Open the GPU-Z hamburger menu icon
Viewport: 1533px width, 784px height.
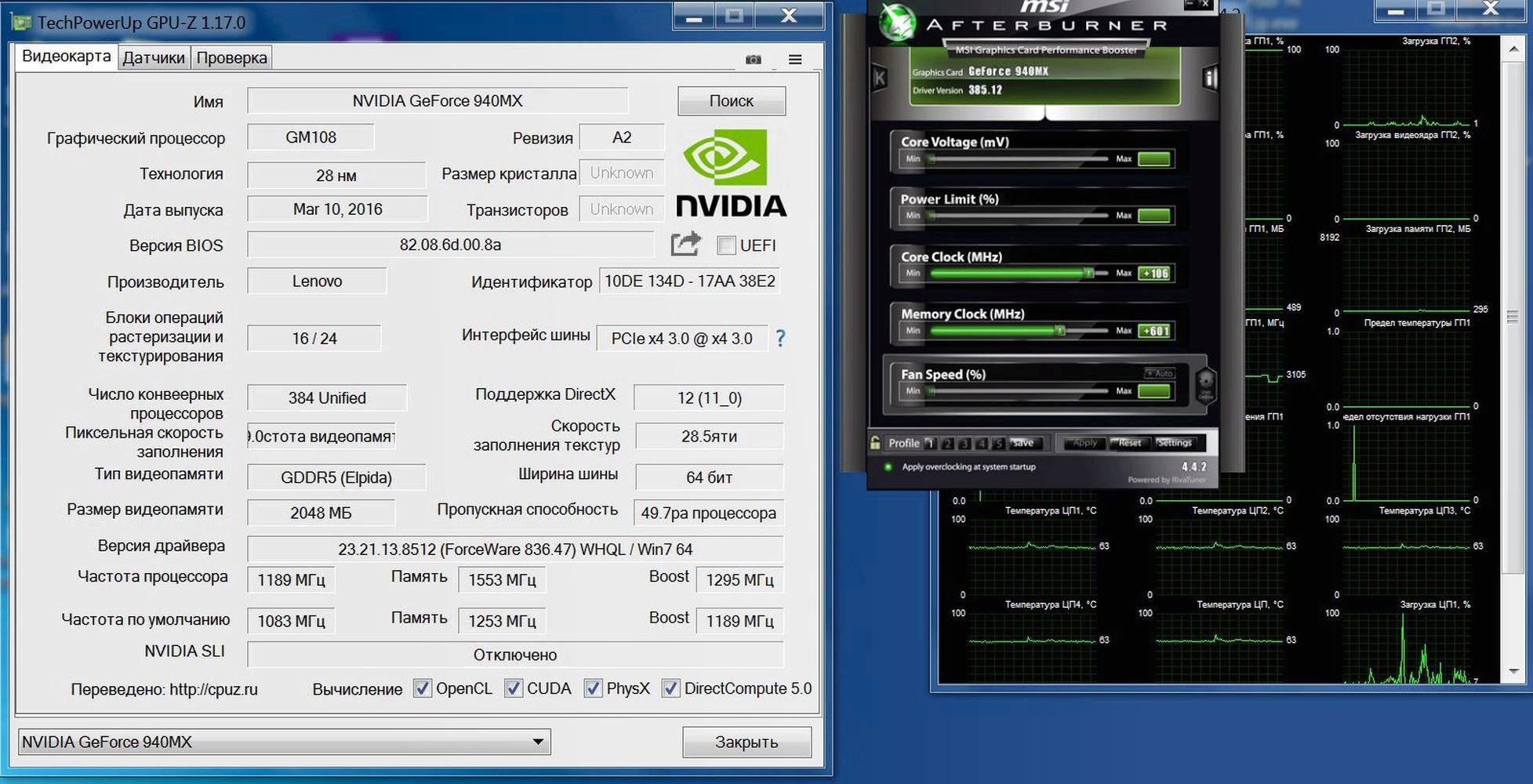click(795, 60)
